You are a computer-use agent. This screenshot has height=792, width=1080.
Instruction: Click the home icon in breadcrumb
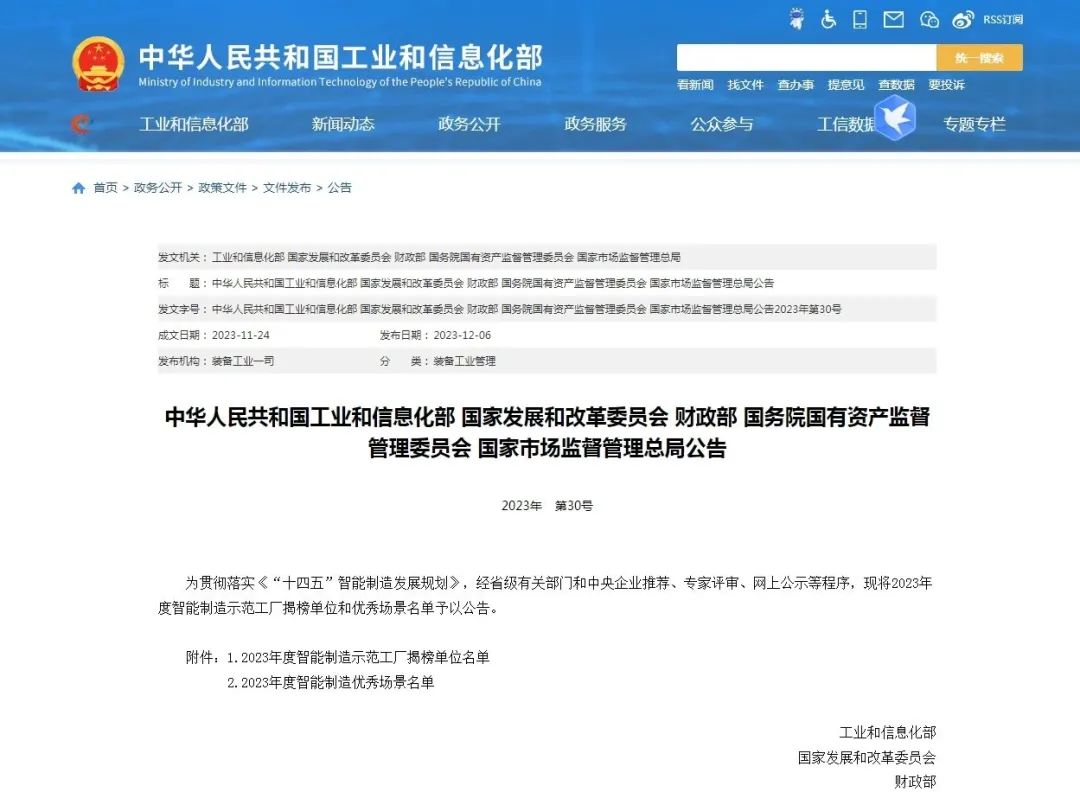point(78,188)
